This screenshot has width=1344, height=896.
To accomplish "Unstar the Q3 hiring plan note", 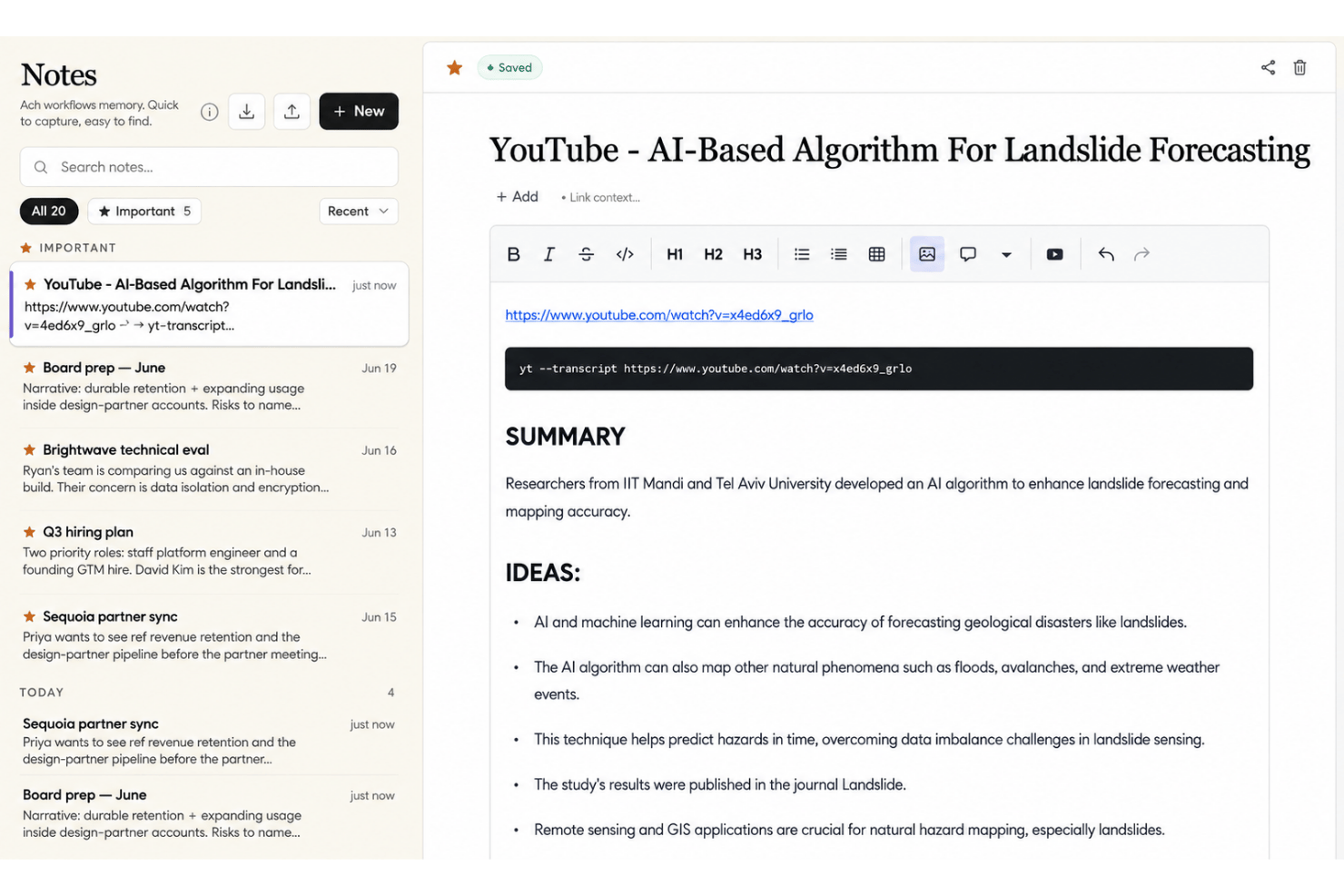I will pos(29,532).
